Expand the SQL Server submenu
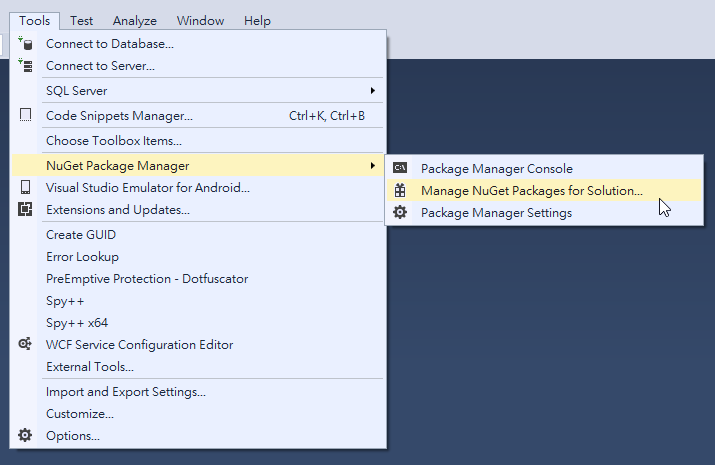The image size is (715, 465). [373, 91]
